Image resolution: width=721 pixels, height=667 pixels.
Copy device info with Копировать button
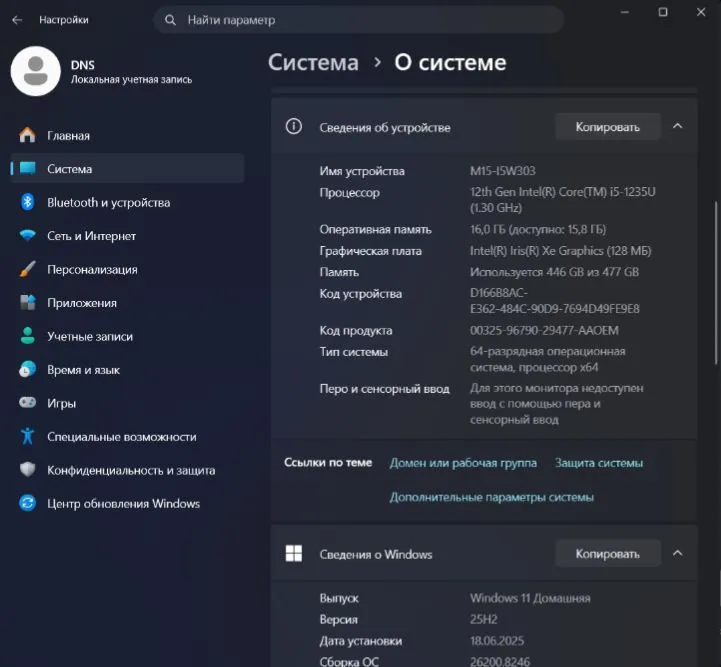[x=607, y=127]
